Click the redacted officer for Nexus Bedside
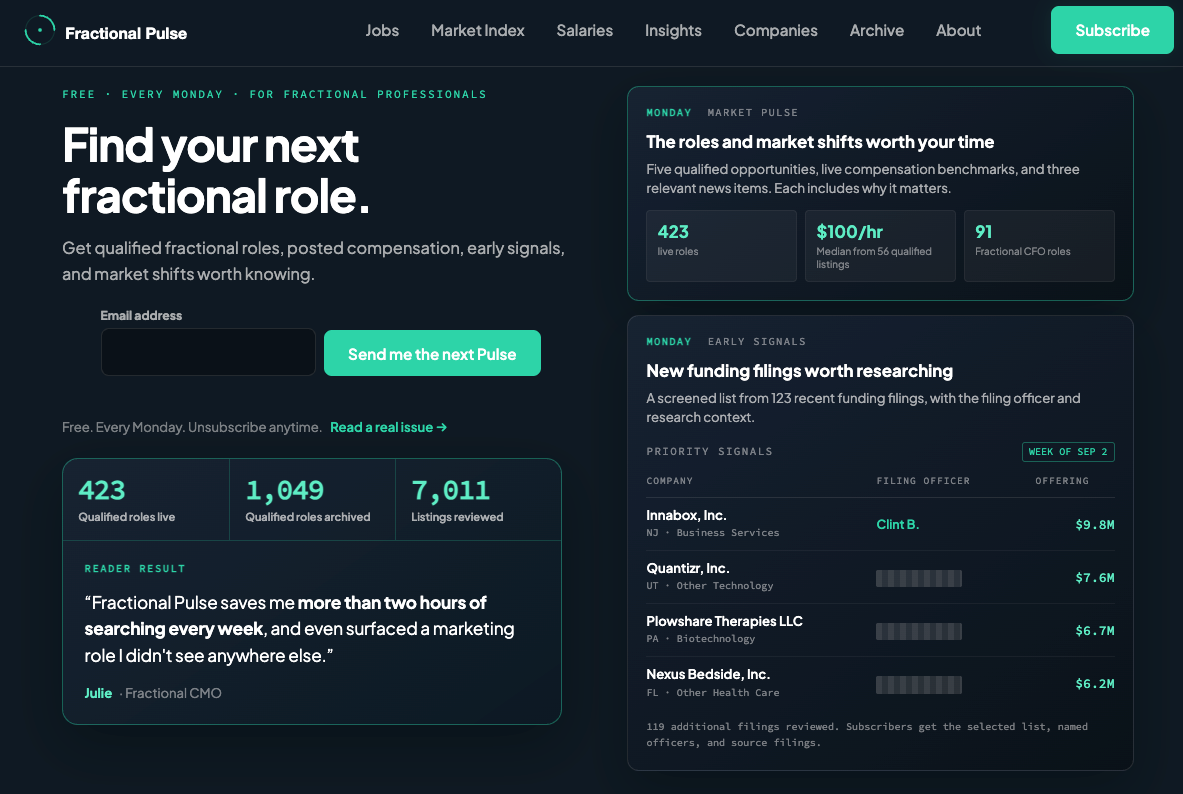Viewport: 1183px width, 794px height. (919, 685)
